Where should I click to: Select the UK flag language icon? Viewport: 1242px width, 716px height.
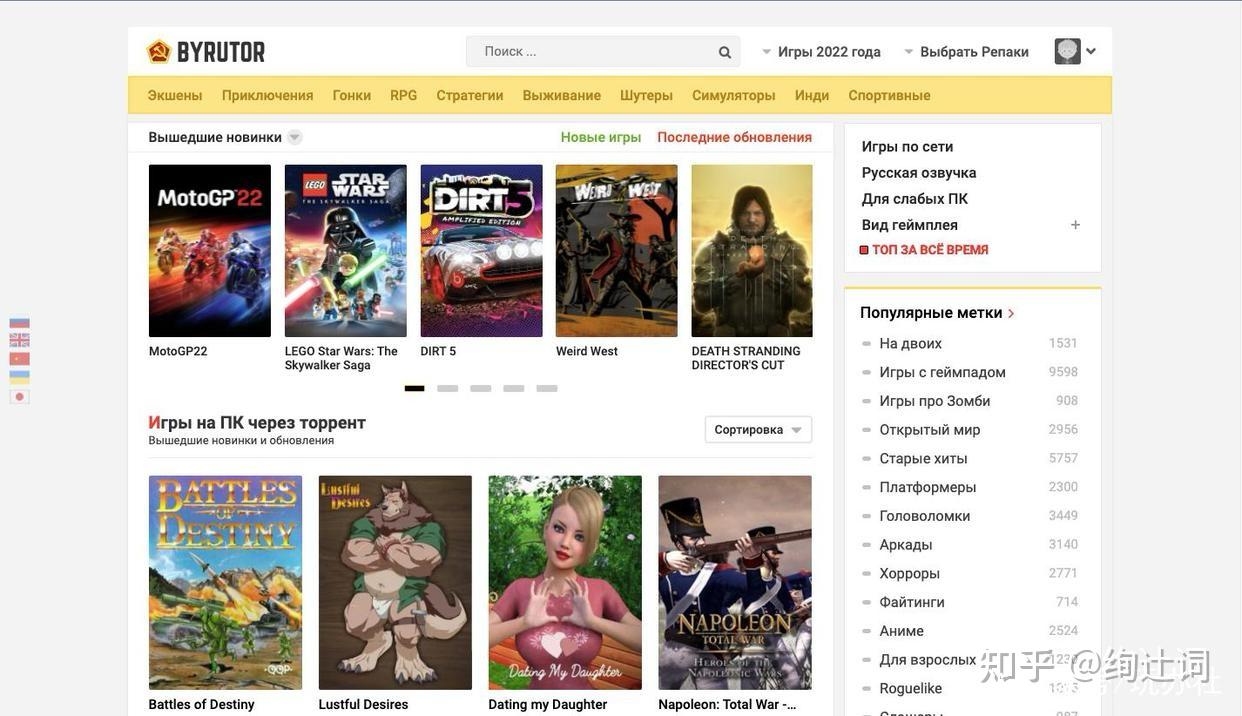click(19, 340)
